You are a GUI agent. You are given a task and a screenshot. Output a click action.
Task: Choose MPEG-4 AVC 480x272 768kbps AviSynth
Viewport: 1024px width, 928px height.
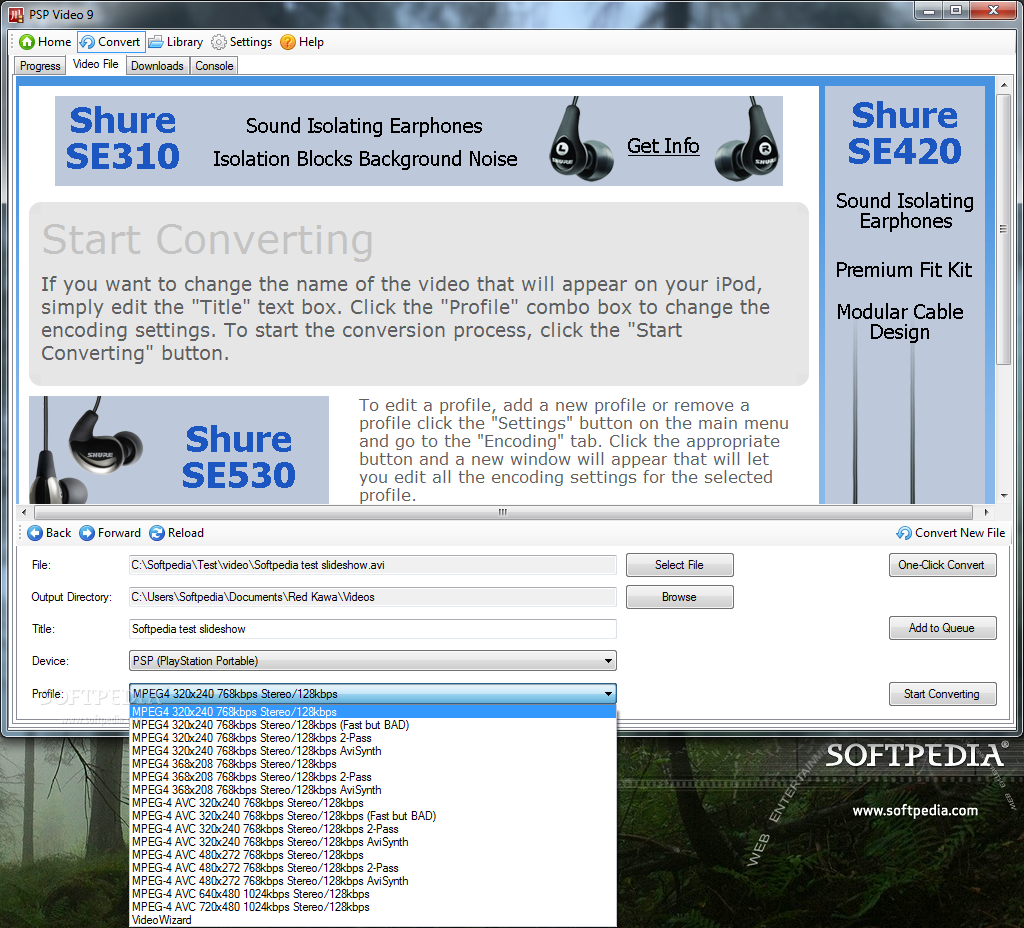point(373,881)
